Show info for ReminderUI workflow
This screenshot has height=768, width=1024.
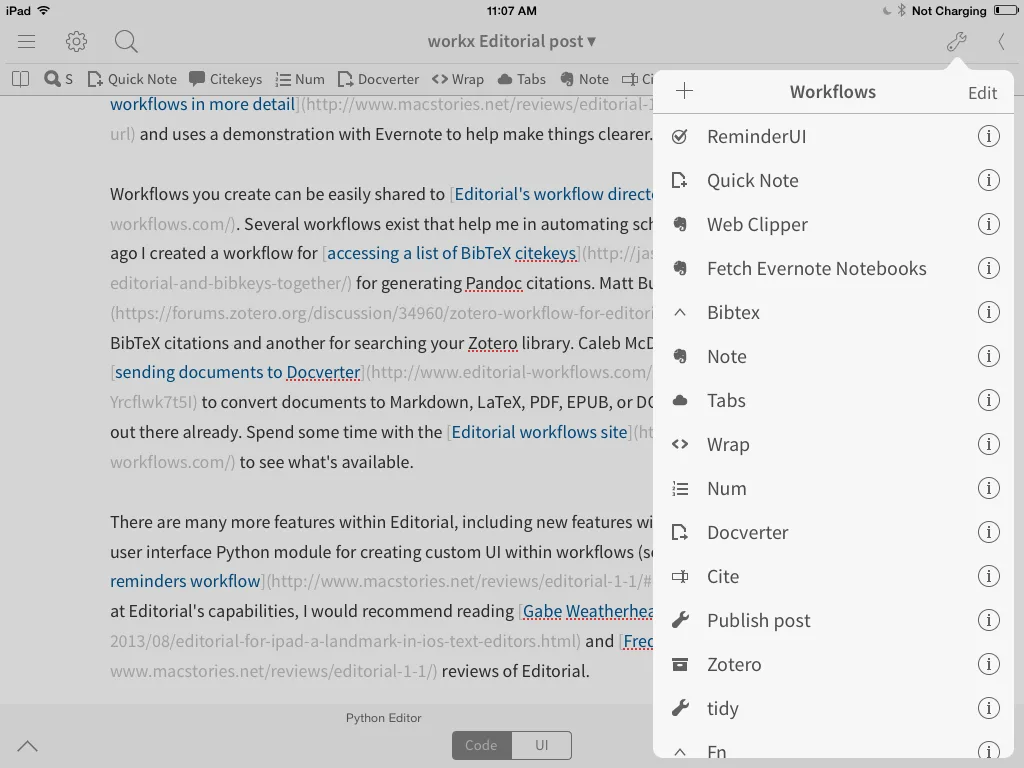point(989,136)
